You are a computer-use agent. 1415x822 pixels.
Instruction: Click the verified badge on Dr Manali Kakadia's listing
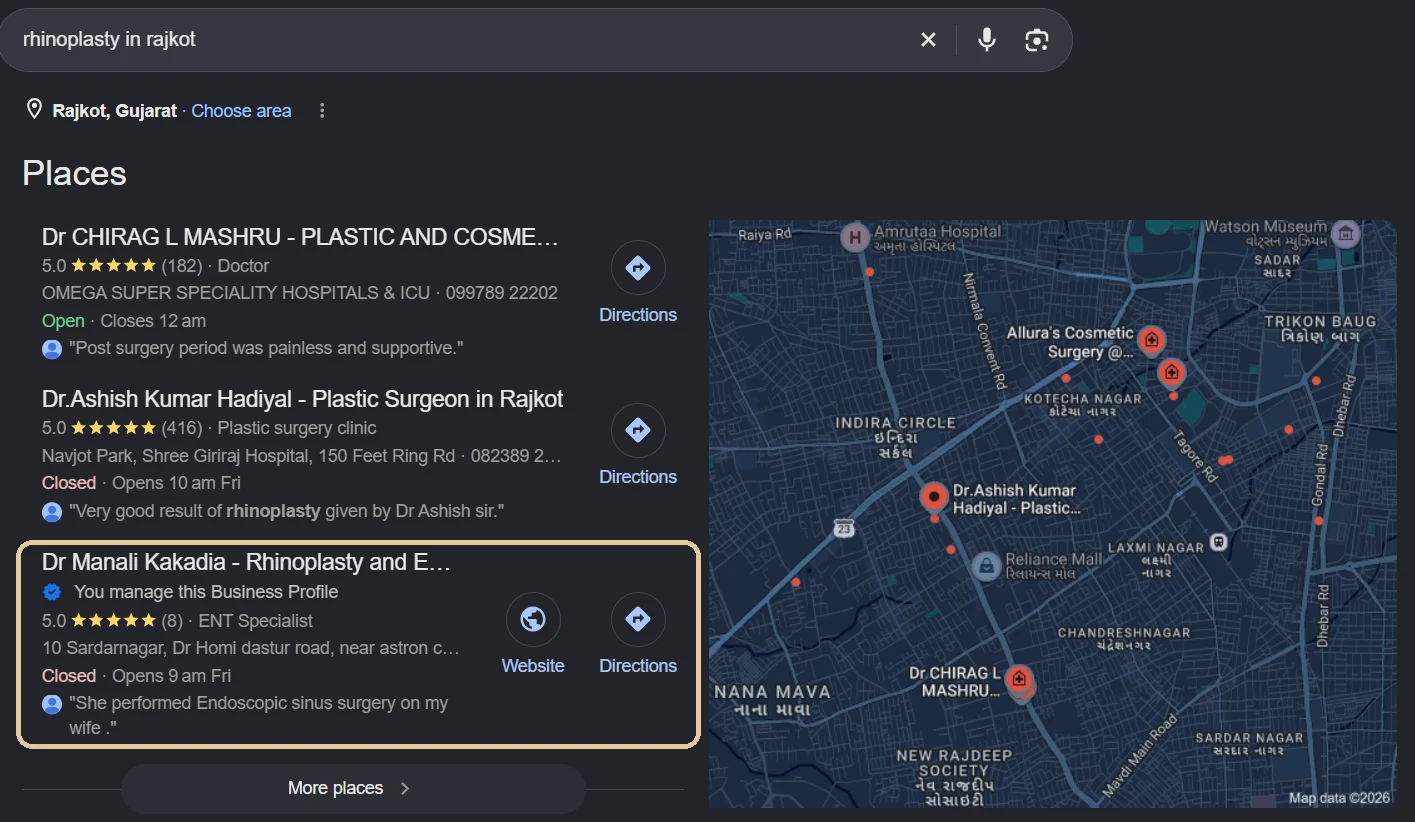[x=52, y=592]
